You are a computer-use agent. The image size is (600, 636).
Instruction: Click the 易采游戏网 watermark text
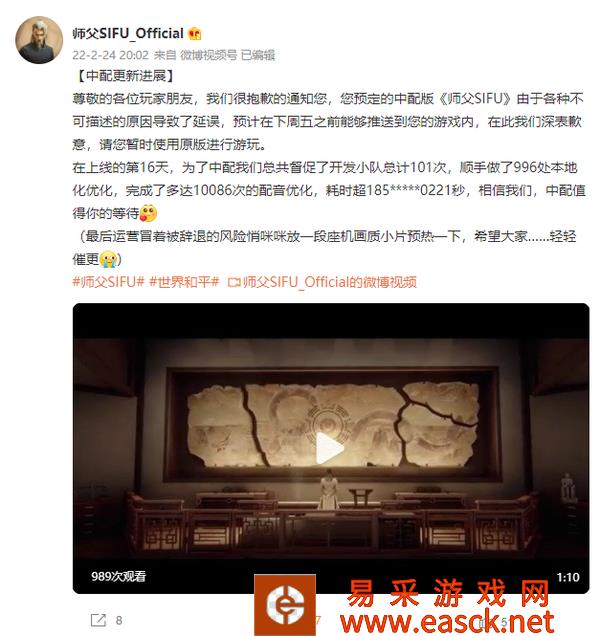coord(449,593)
